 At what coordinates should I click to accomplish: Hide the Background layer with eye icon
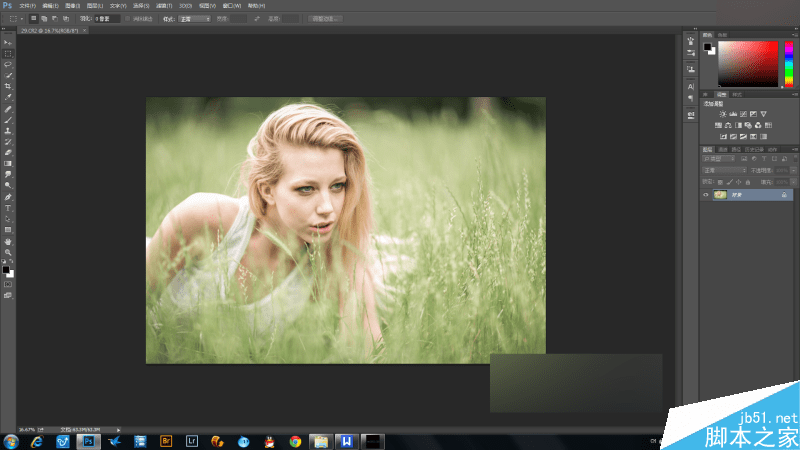(706, 195)
